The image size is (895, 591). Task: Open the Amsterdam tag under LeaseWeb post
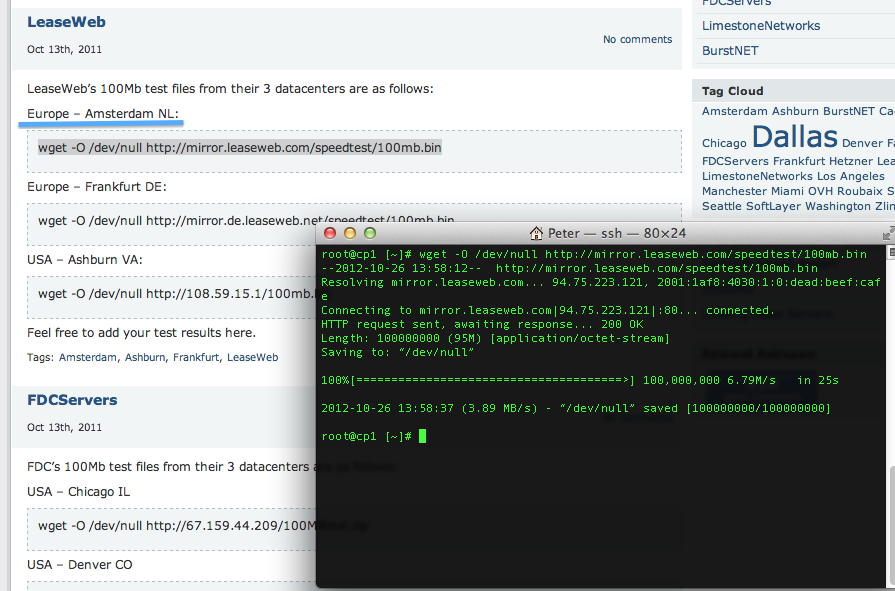coord(88,357)
